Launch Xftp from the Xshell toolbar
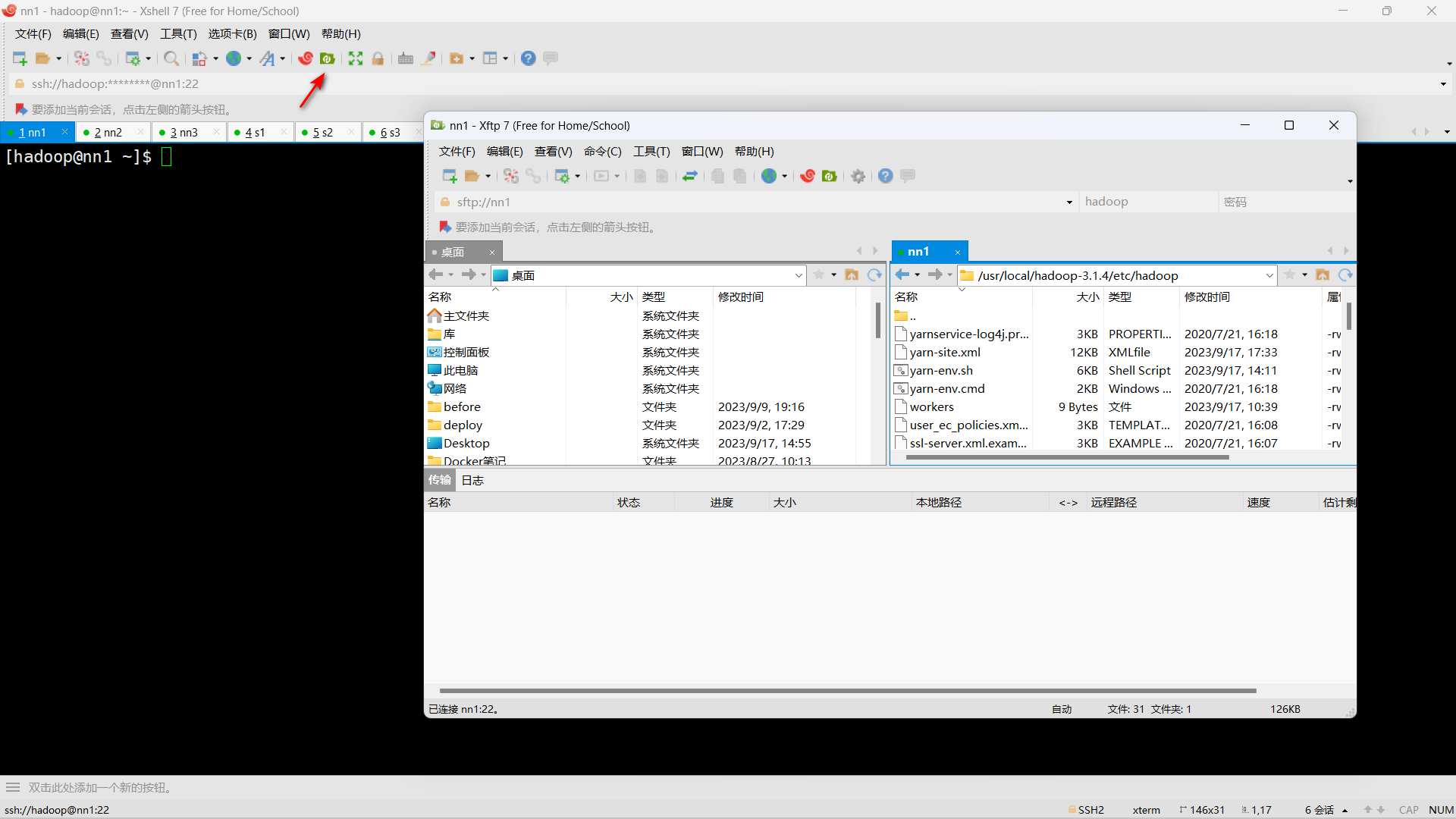Viewport: 1456px width, 819px height. click(328, 58)
